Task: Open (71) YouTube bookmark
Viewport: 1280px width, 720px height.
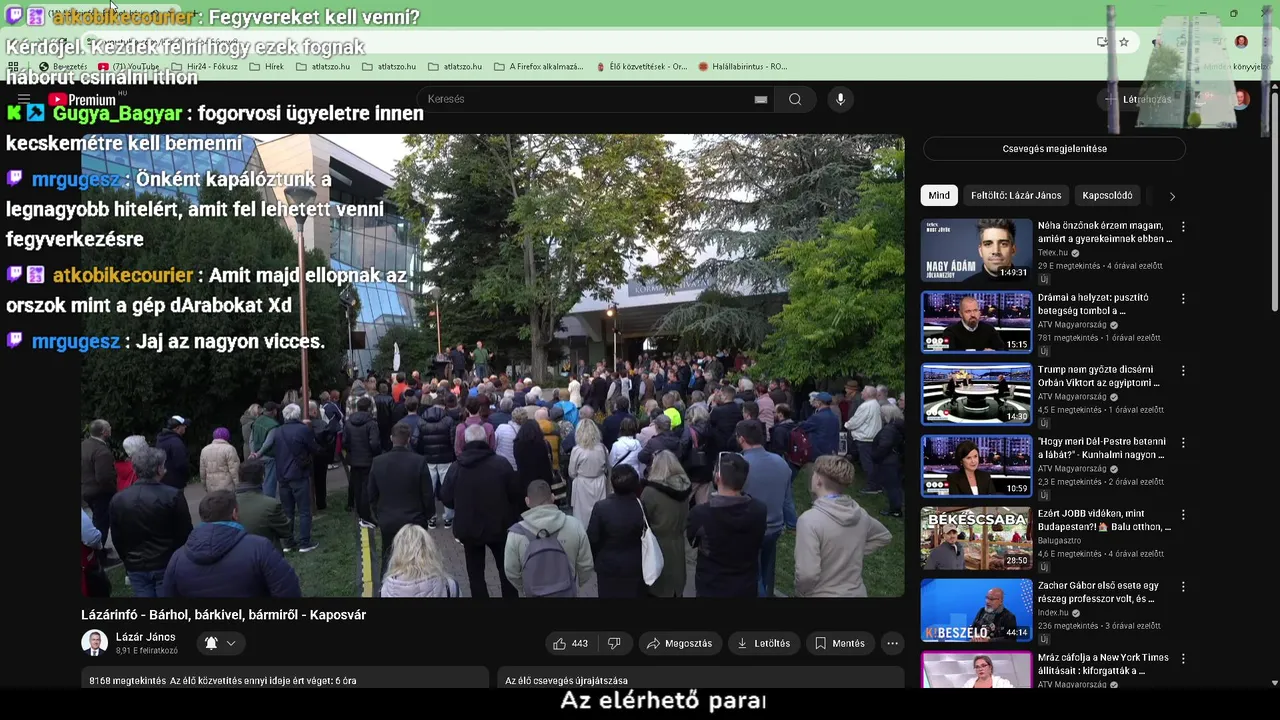Action: tap(128, 67)
